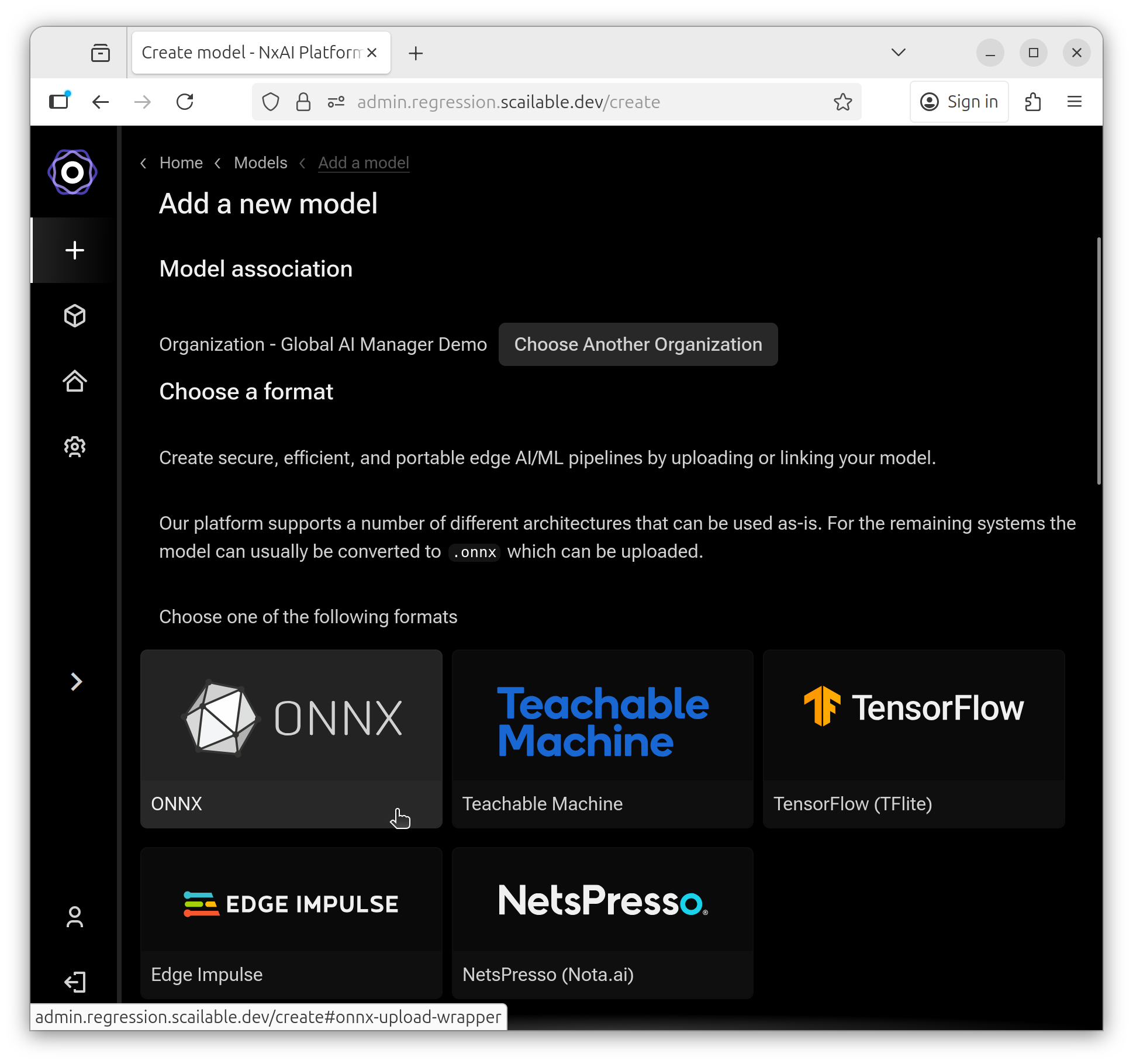Click the NxAI logo icon
This screenshot has width=1133, height=1064.
[x=72, y=172]
